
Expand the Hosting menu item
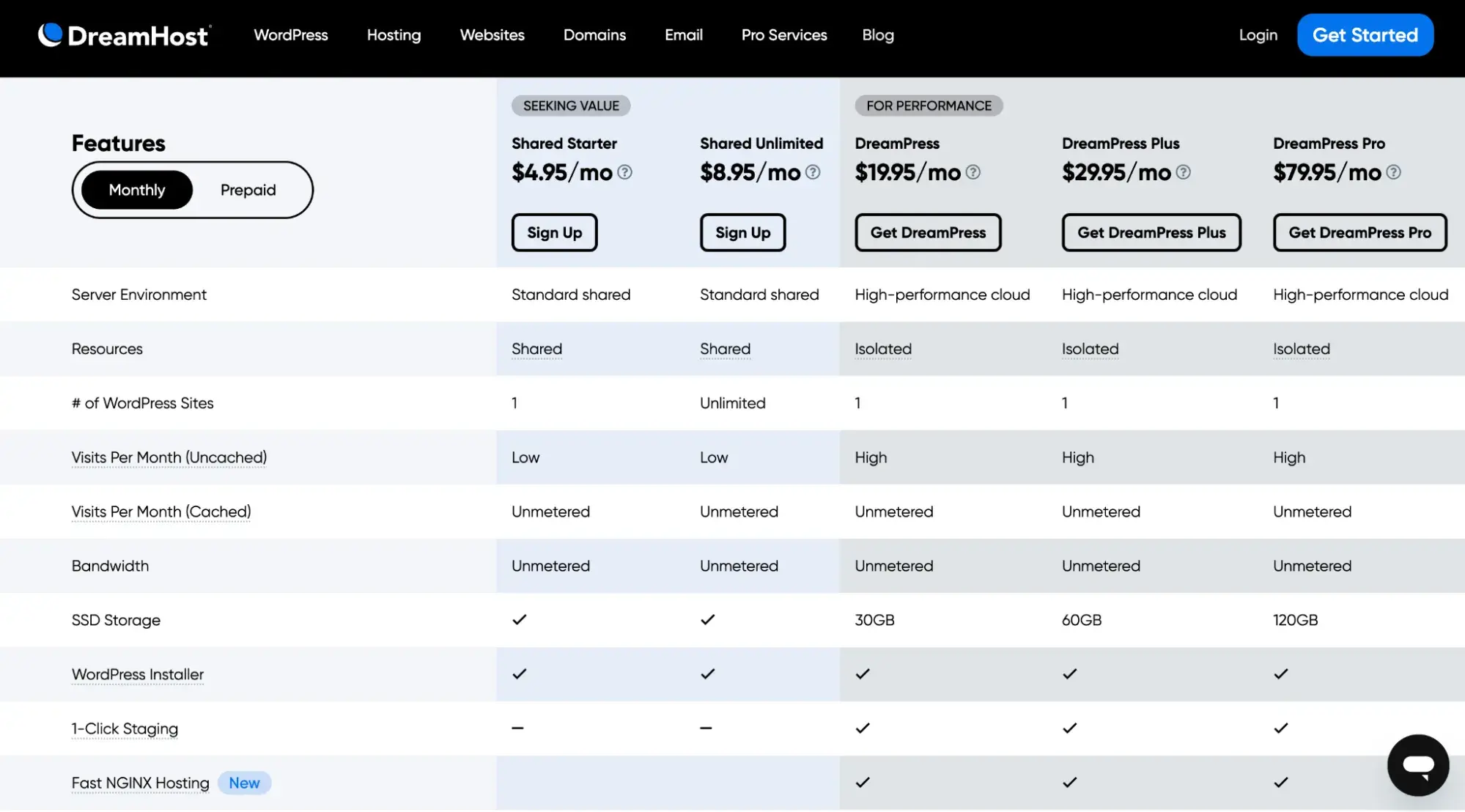[394, 35]
